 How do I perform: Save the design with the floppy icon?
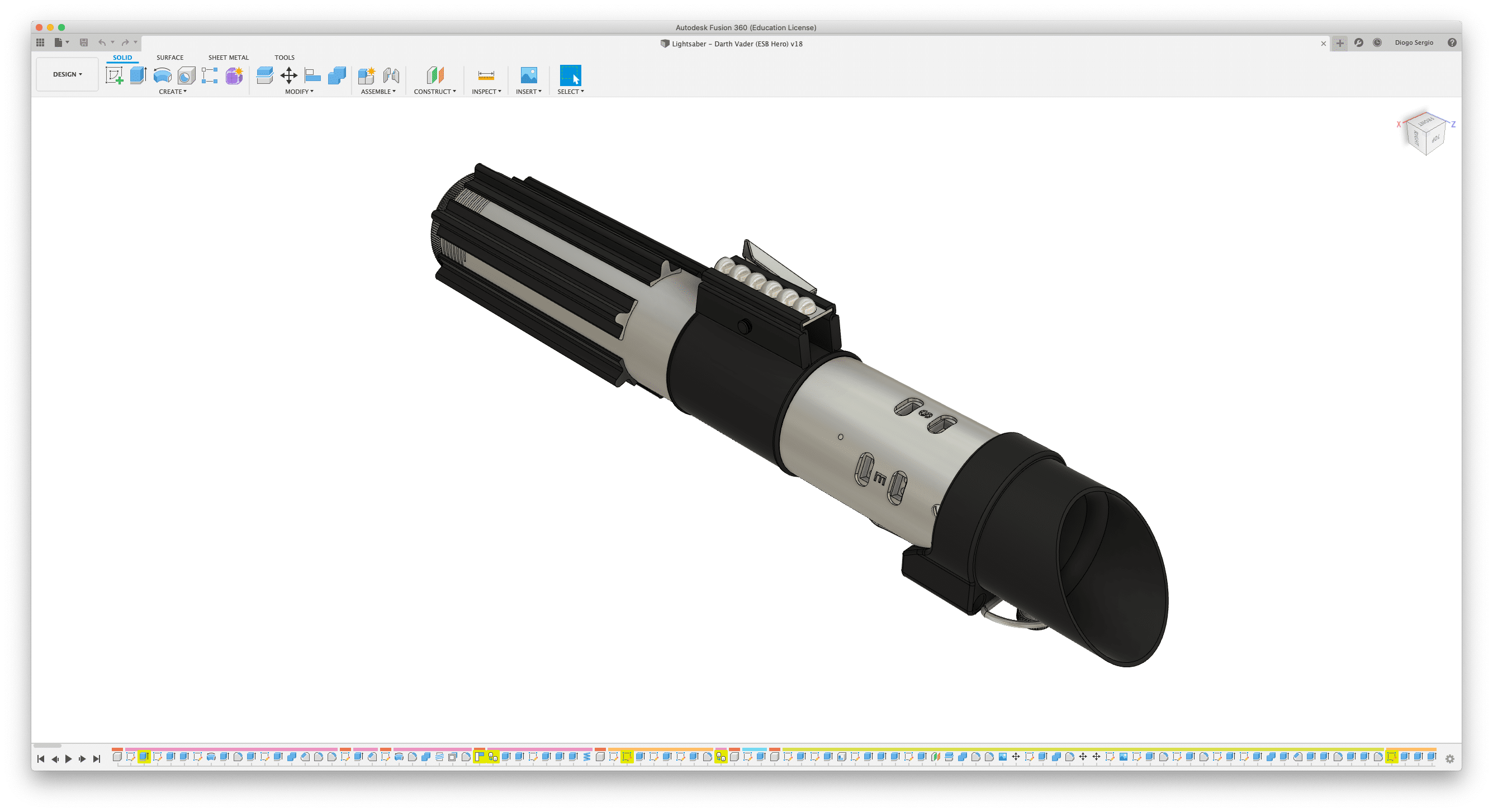tap(83, 42)
